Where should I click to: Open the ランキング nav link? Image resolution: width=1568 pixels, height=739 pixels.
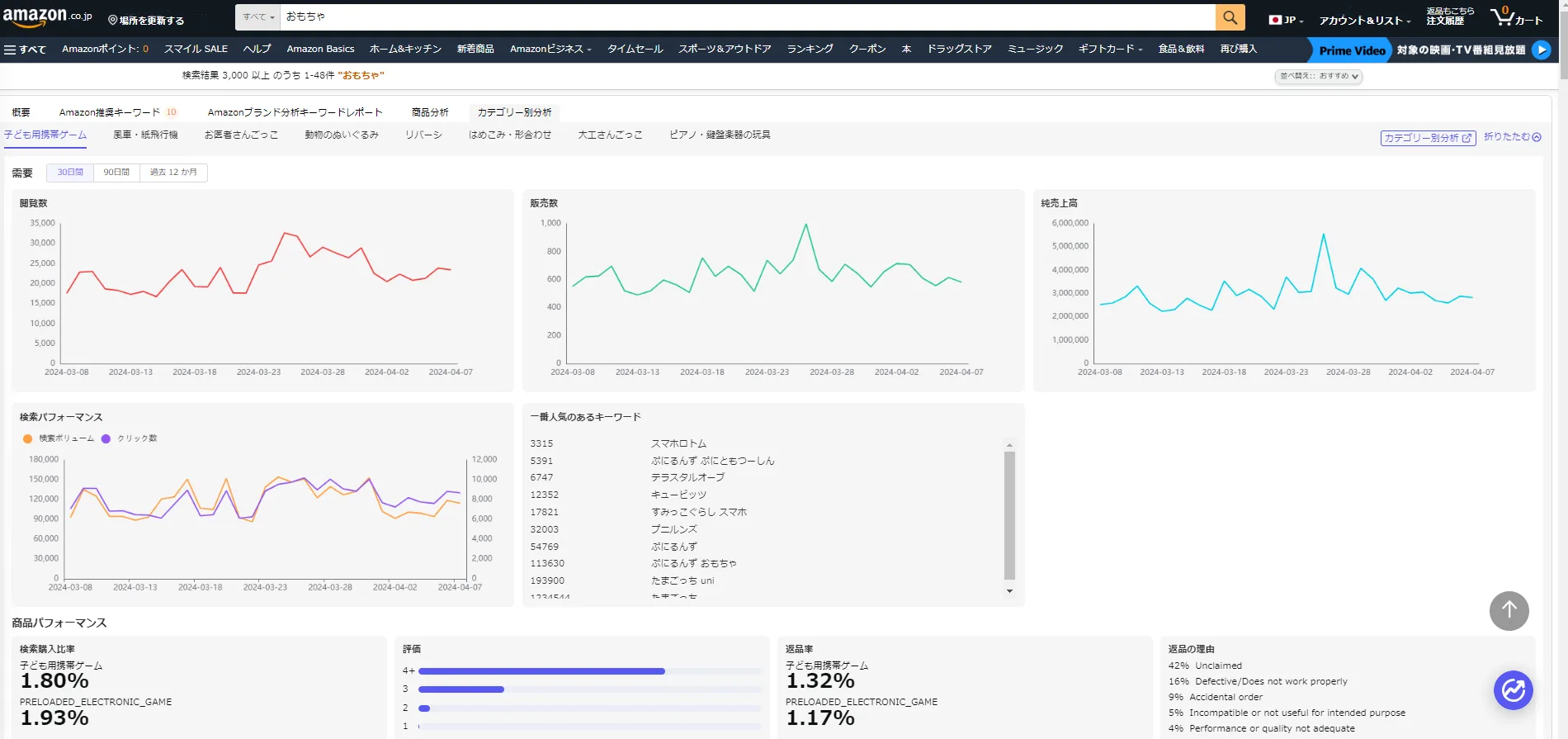point(810,50)
